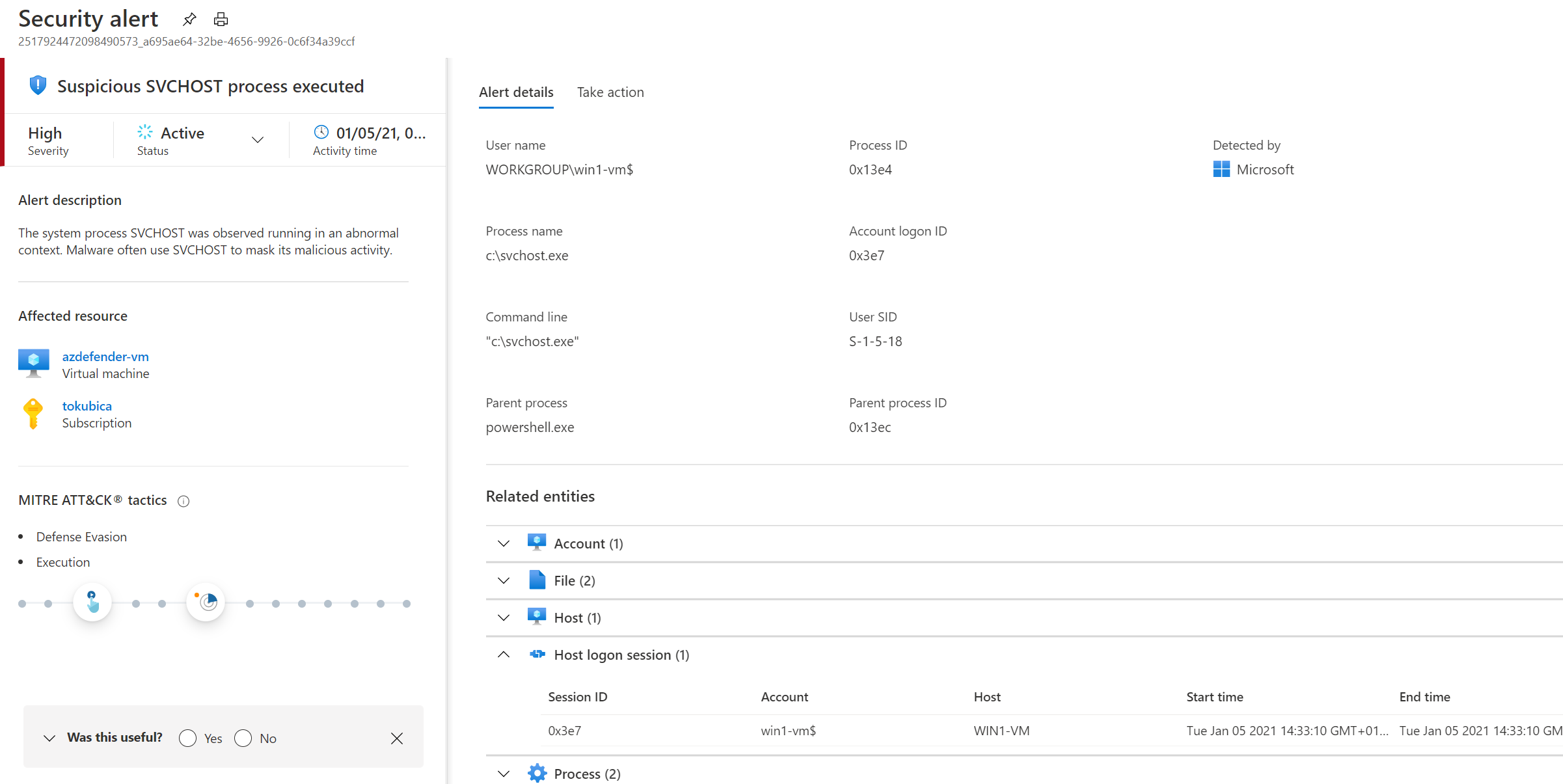Pin the security alert blade

point(189,20)
